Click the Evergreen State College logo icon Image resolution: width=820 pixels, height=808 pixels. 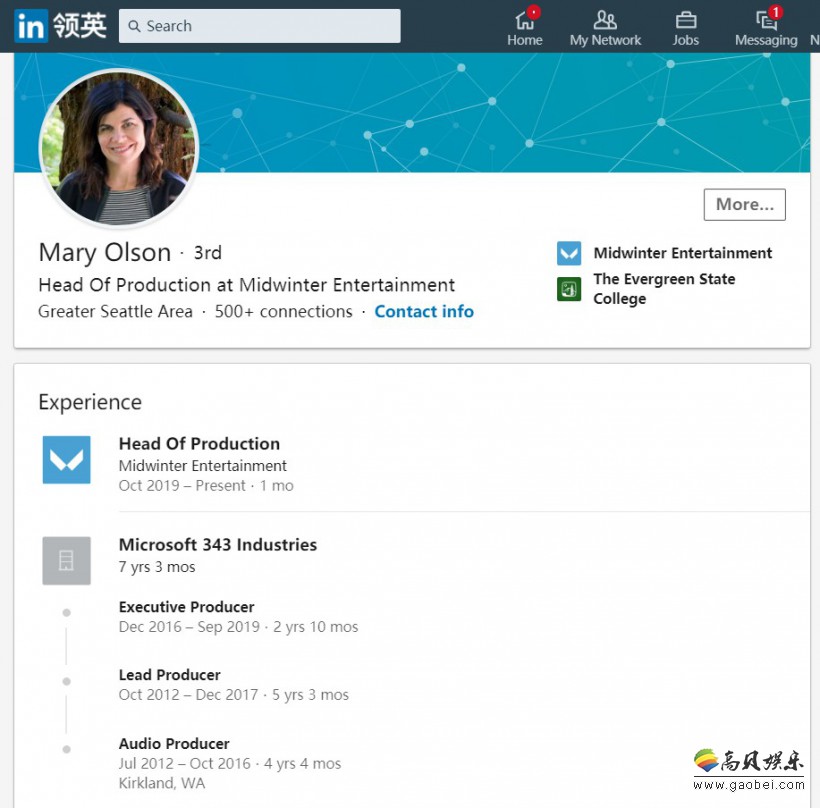(569, 289)
